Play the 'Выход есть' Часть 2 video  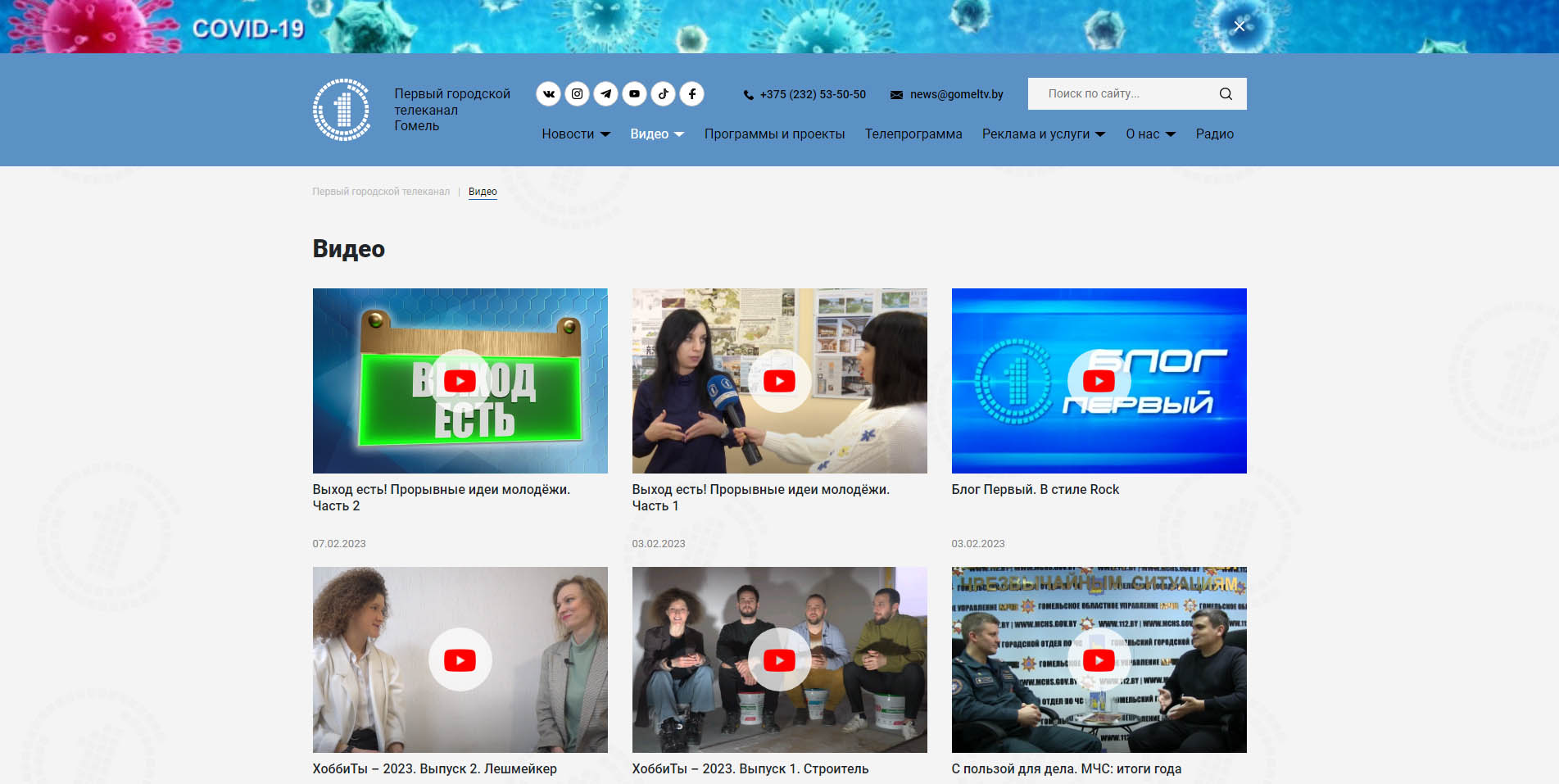[460, 381]
